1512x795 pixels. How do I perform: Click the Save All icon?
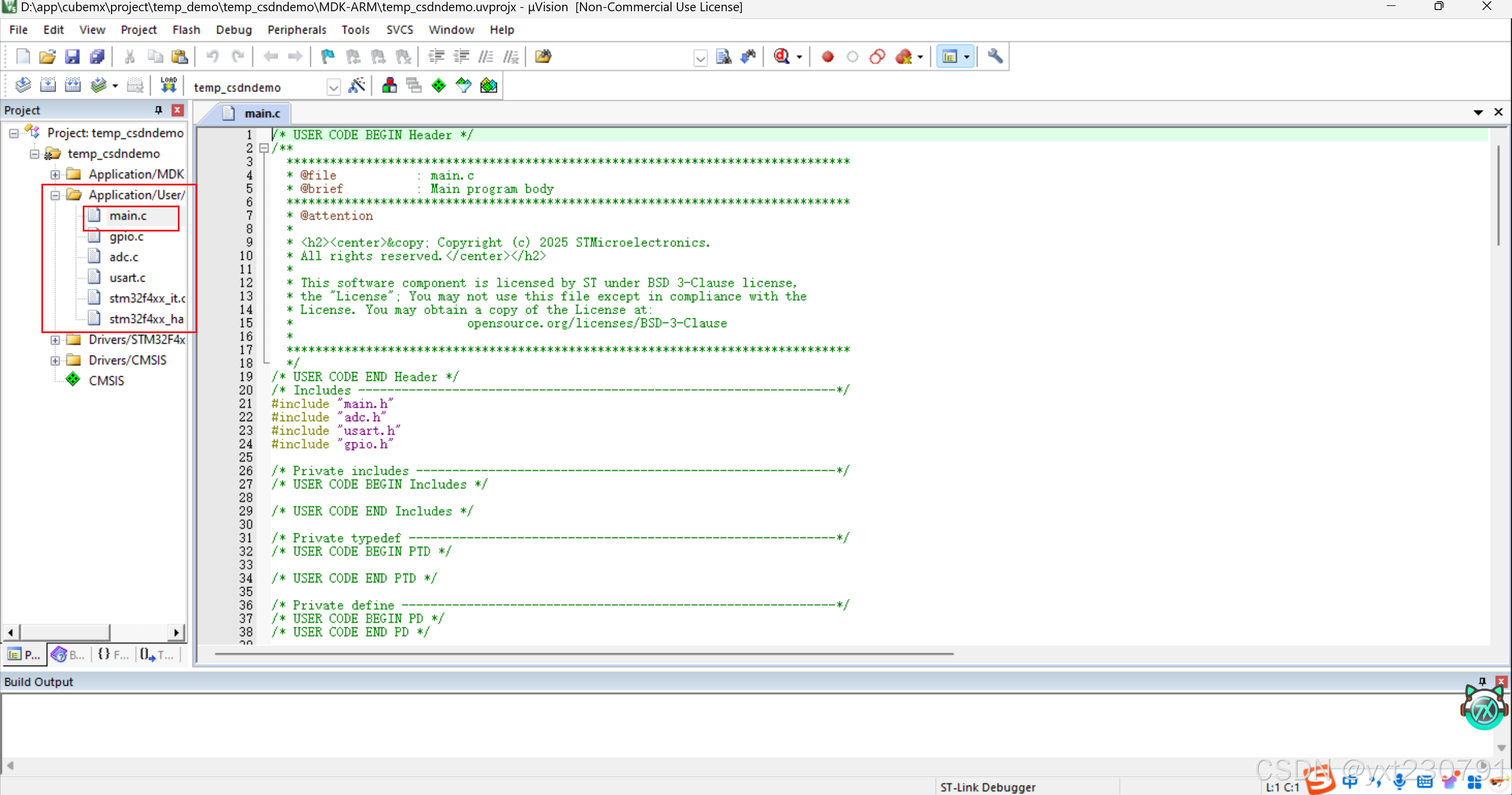[x=97, y=57]
